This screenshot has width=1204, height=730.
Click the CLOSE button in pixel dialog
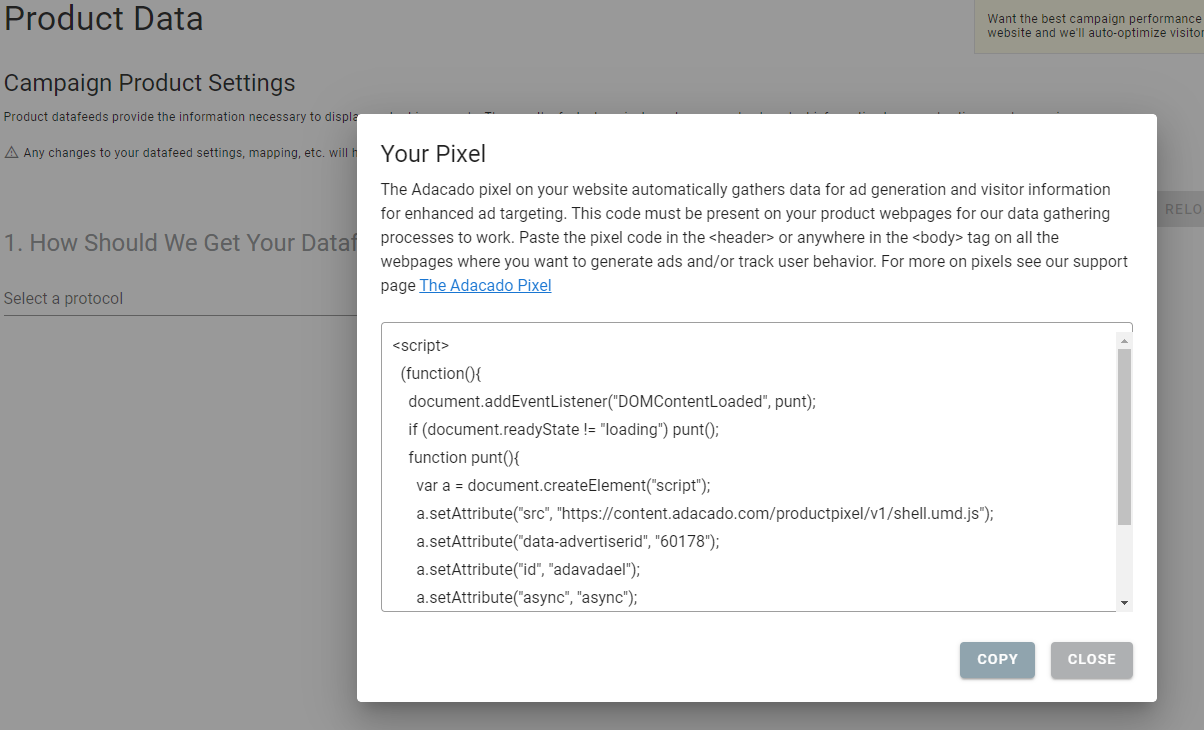point(1092,660)
